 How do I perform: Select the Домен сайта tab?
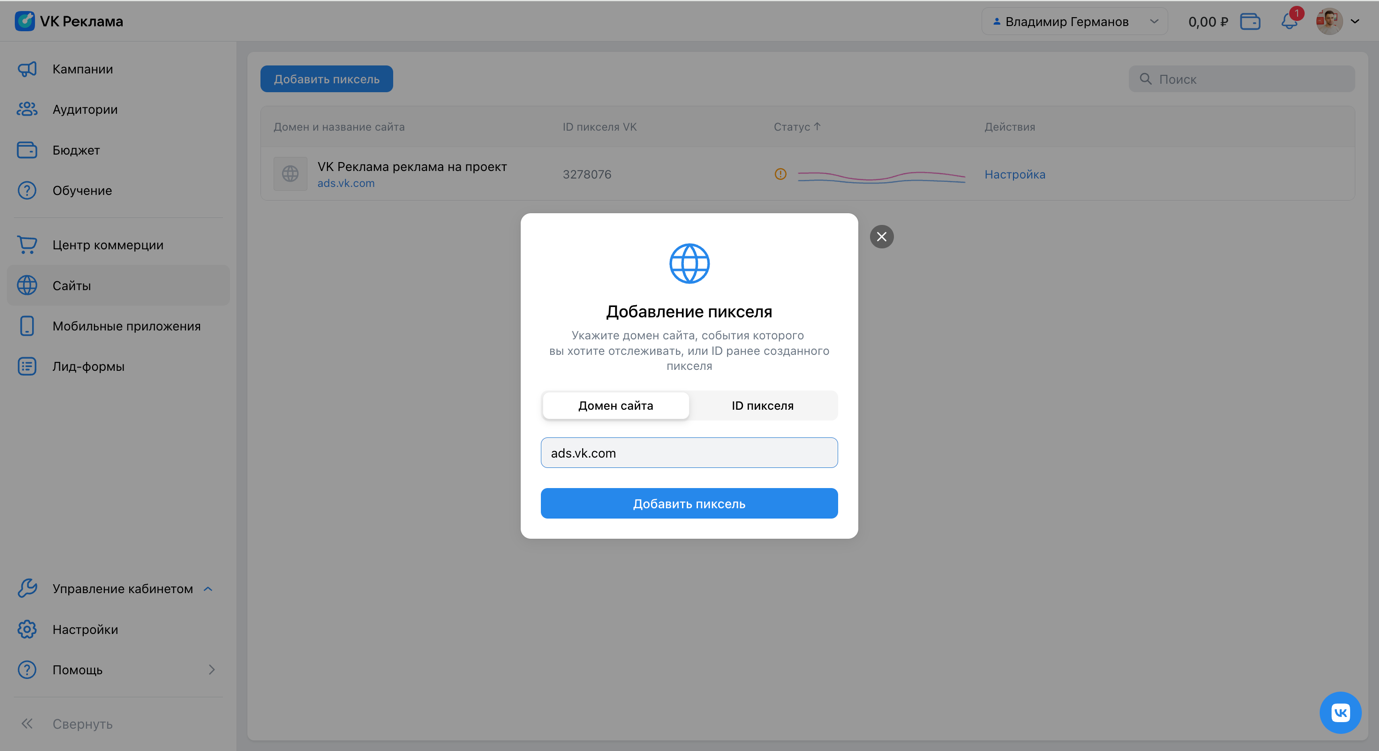pos(616,406)
